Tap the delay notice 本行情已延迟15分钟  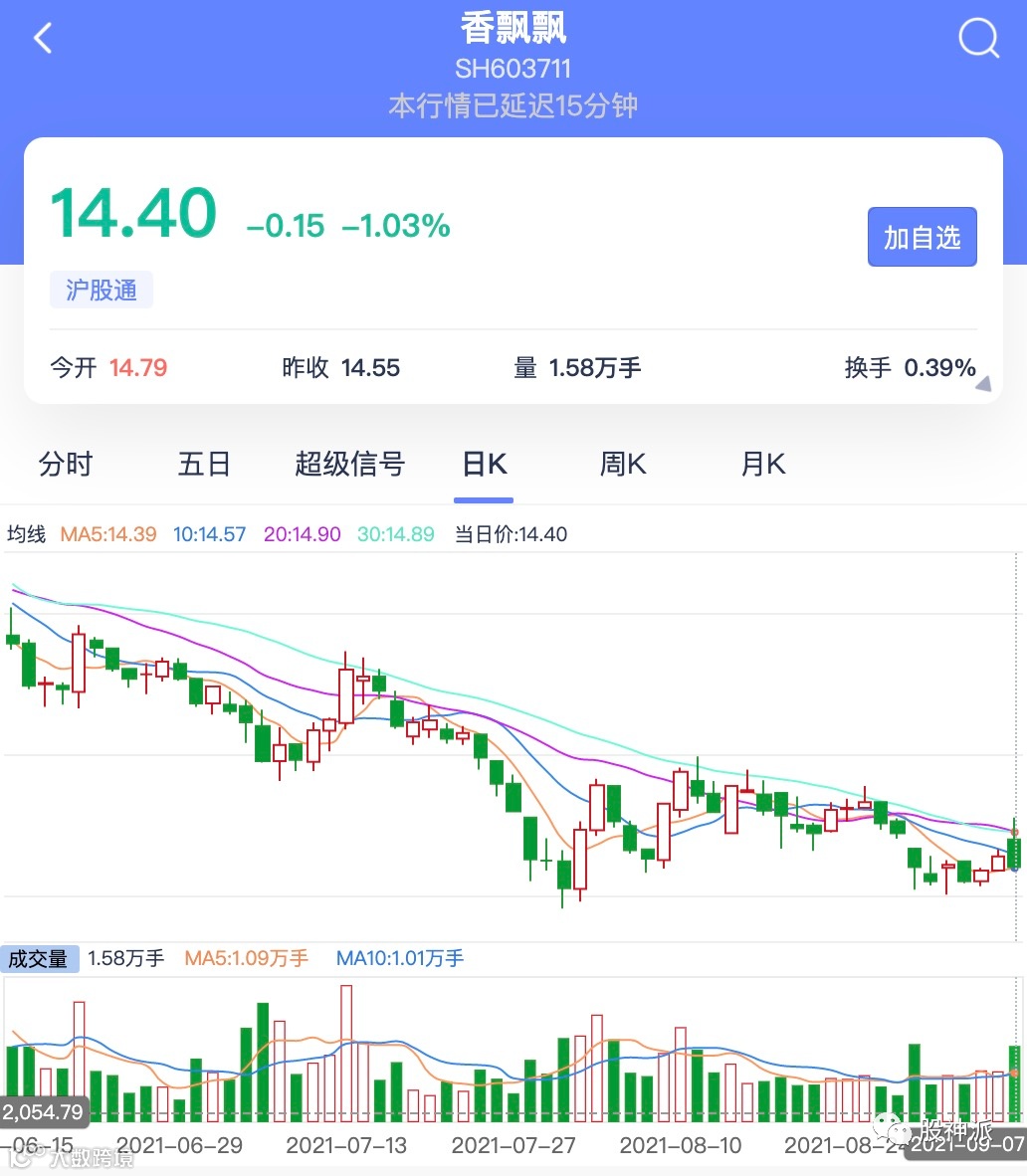[x=513, y=105]
